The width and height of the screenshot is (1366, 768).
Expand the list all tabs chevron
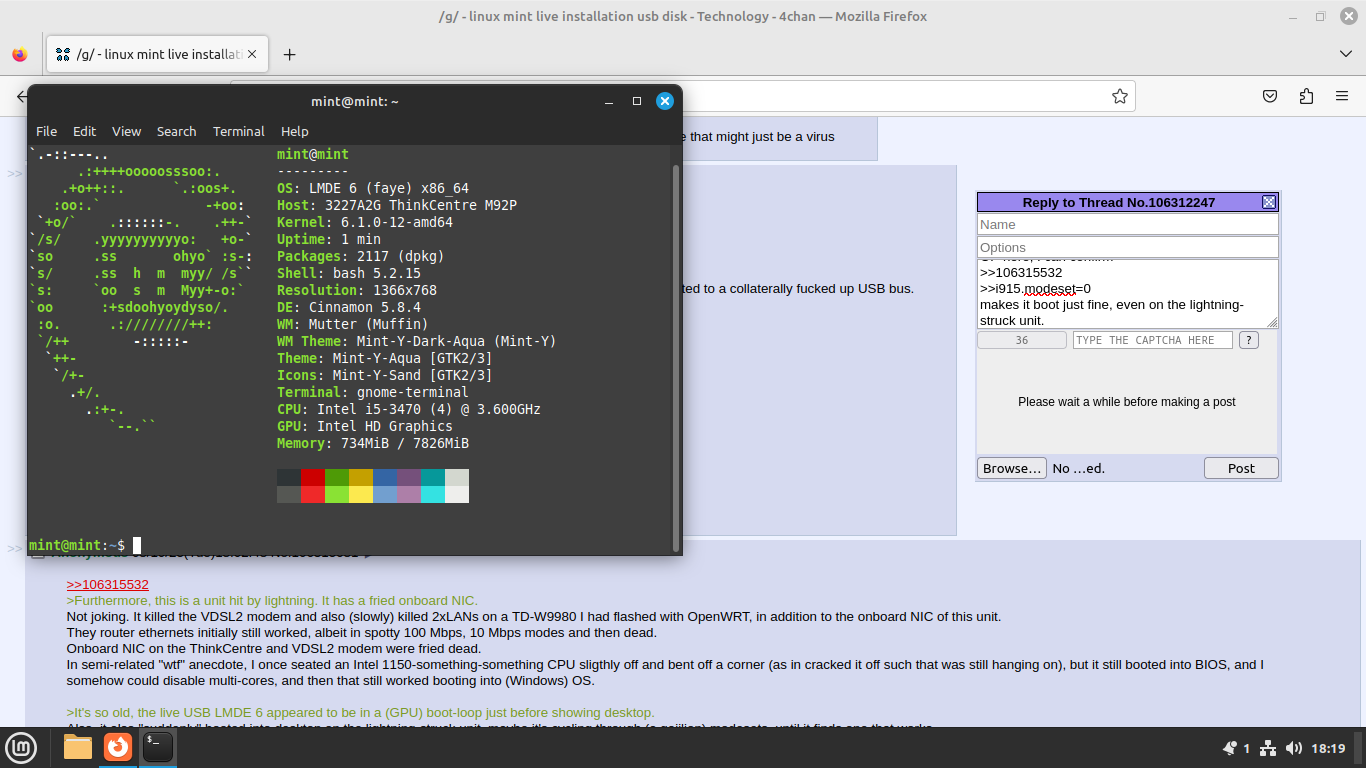pyautogui.click(x=1345, y=53)
